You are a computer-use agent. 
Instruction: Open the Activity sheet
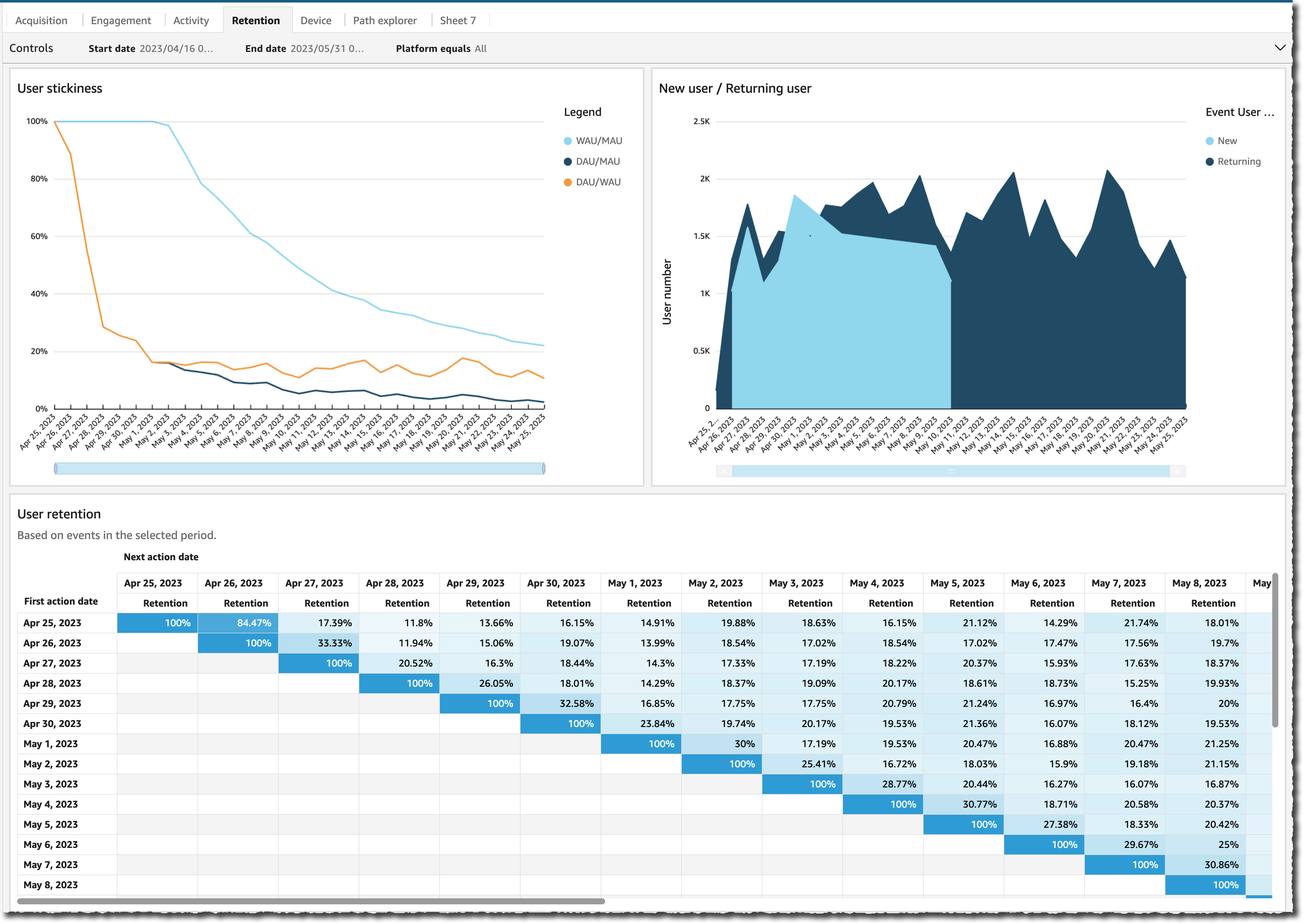pos(190,20)
